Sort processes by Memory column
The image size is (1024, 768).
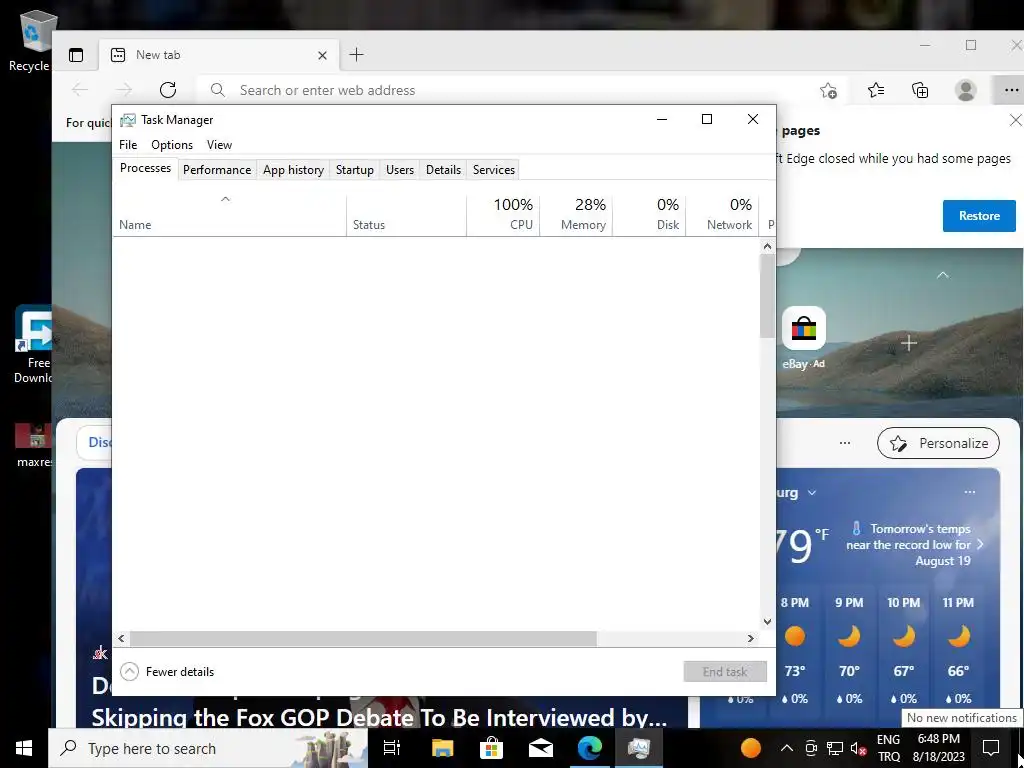coord(576,216)
